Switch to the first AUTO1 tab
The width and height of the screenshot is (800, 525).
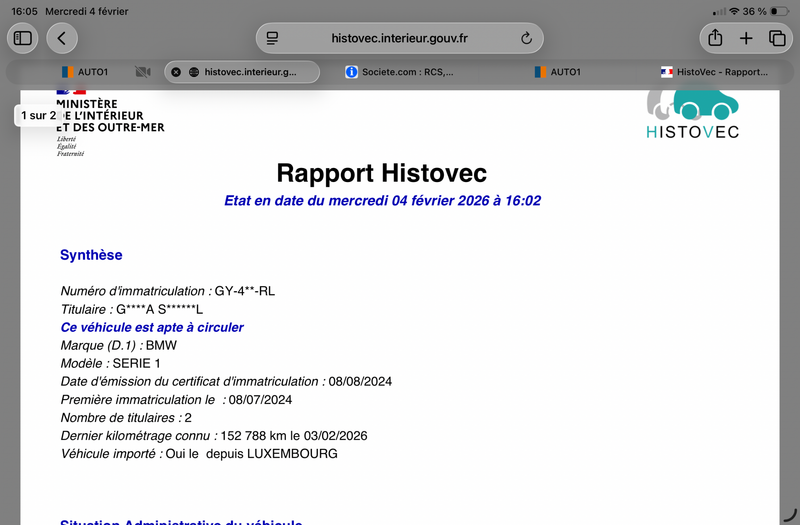click(x=92, y=72)
